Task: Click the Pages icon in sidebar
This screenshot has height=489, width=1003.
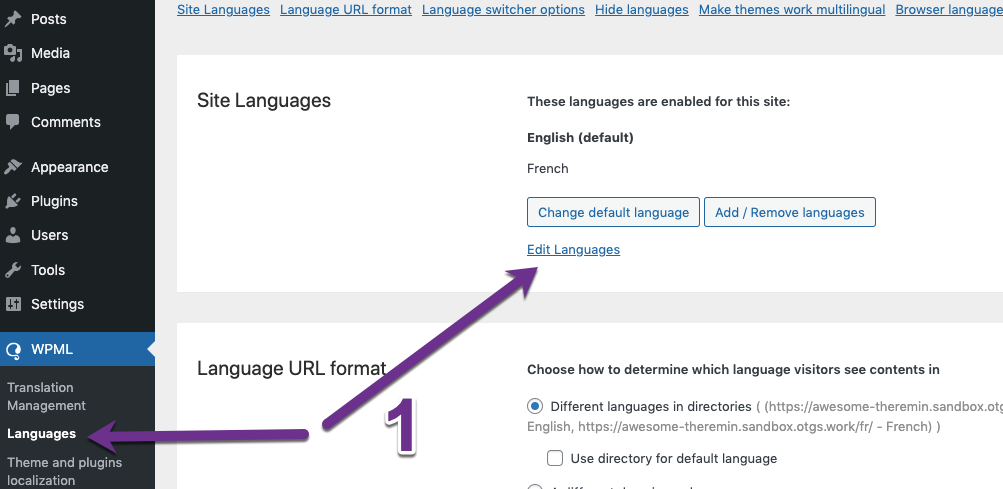Action: [13, 88]
